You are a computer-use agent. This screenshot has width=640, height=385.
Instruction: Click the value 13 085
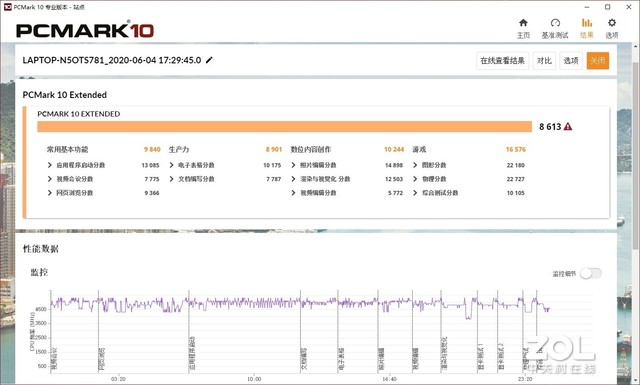point(150,165)
